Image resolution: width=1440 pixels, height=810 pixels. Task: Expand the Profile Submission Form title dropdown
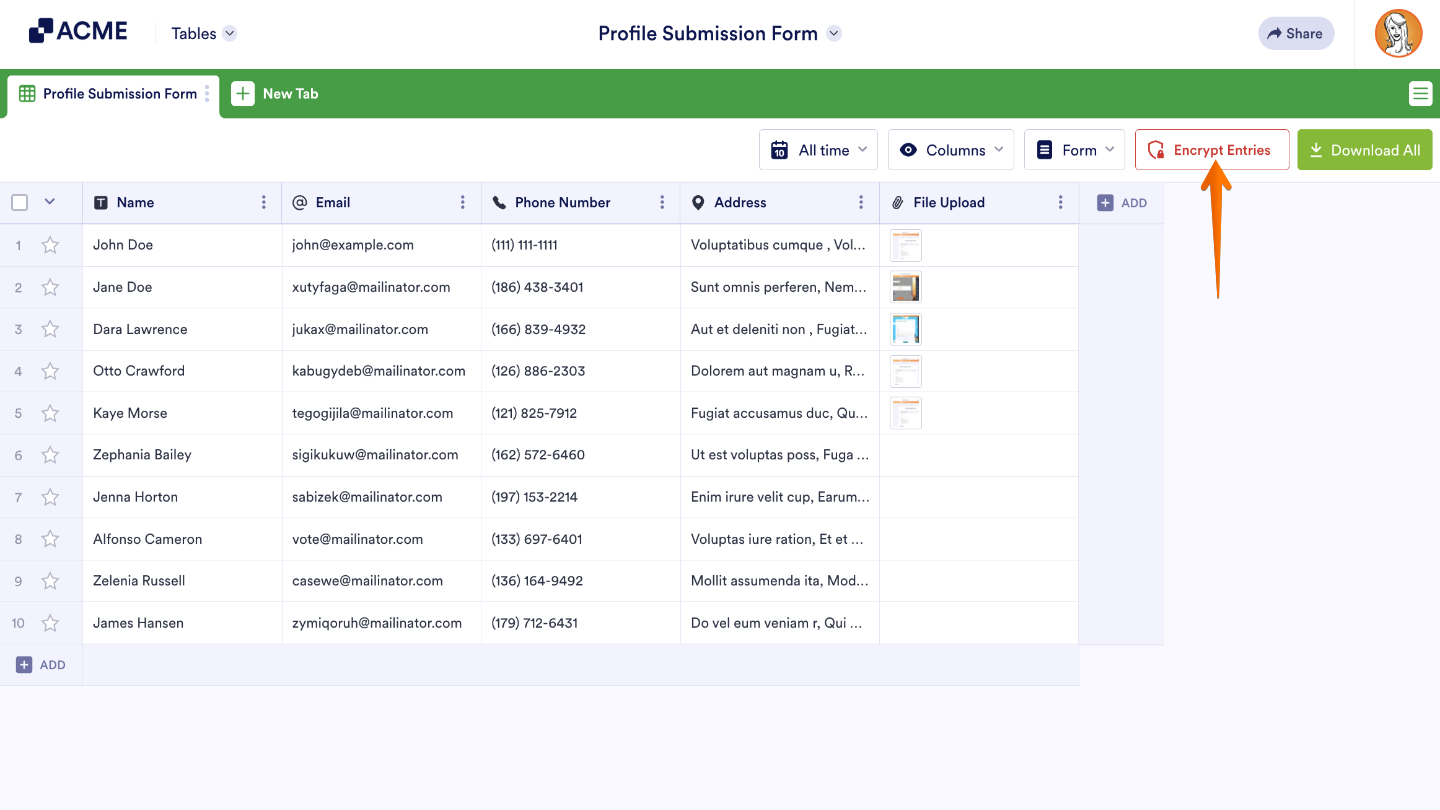pyautogui.click(x=833, y=33)
